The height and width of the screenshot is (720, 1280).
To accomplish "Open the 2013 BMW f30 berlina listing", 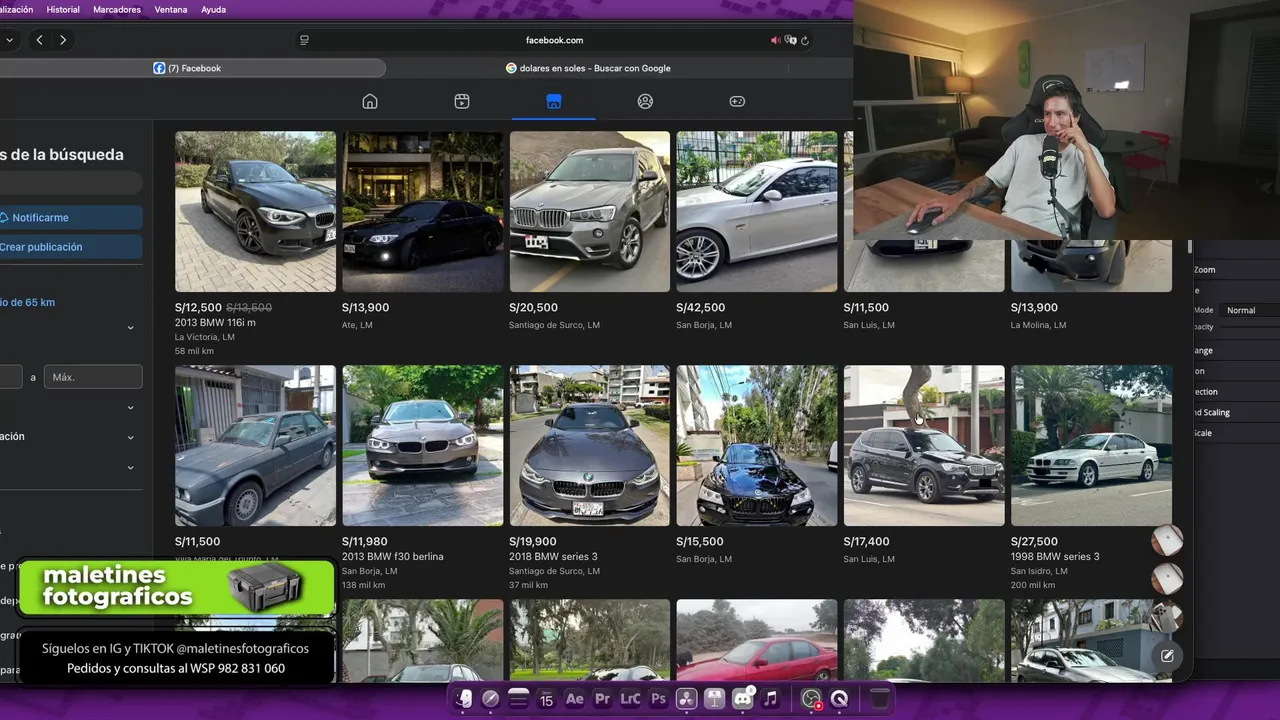I will [x=393, y=556].
